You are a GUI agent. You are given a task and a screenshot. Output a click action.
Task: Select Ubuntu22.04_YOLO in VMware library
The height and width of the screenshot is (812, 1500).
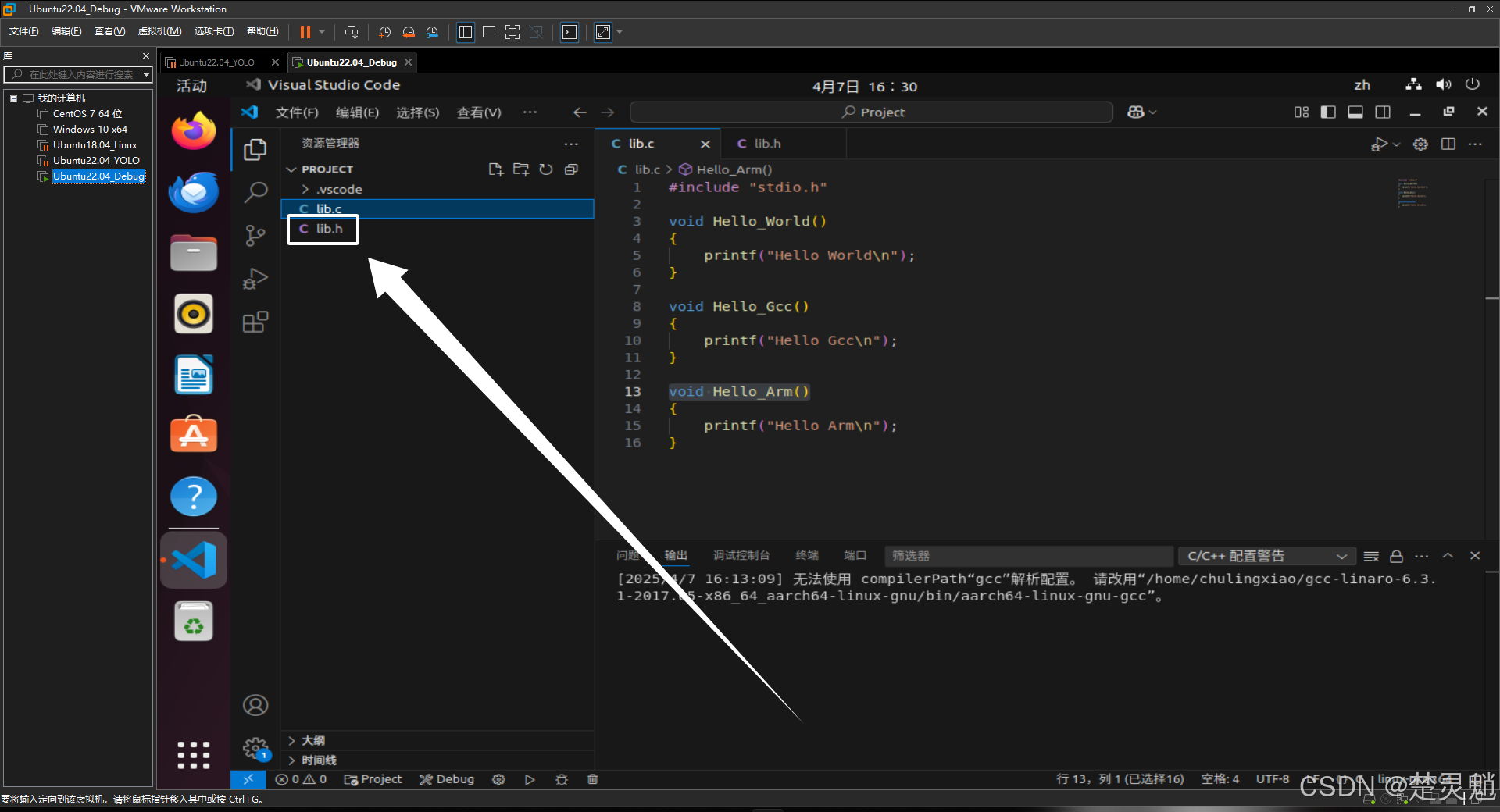(x=96, y=161)
